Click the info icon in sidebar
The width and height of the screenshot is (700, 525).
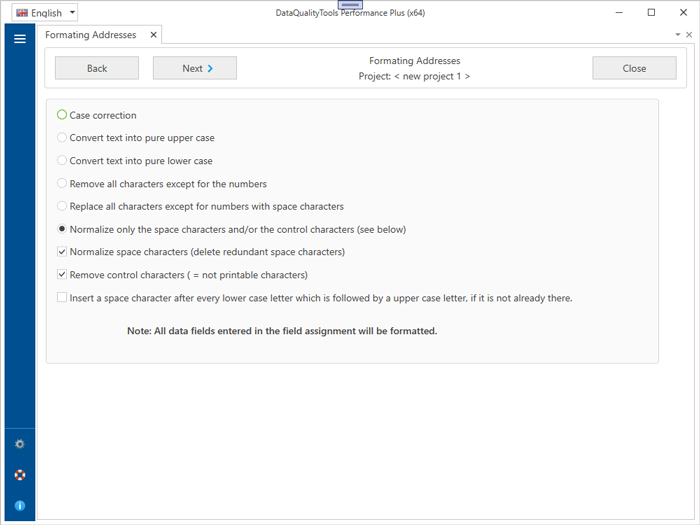(19, 506)
